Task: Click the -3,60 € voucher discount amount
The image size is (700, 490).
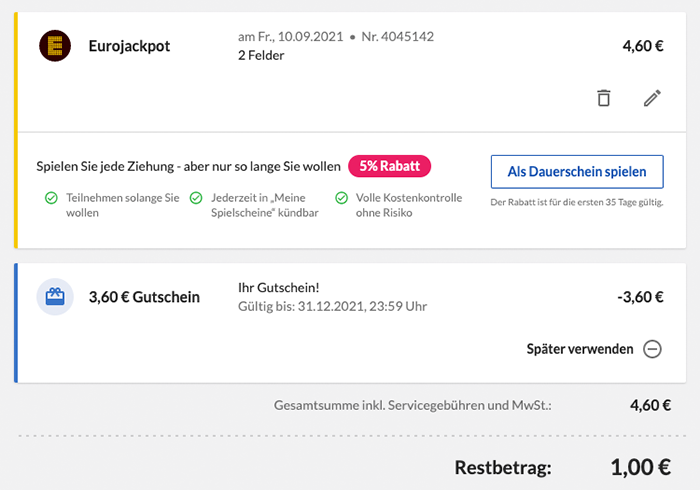Action: (641, 297)
